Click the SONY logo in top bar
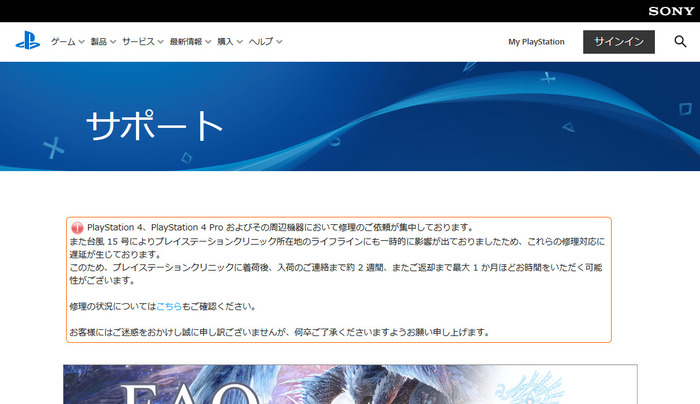The image size is (700, 404). [x=671, y=11]
